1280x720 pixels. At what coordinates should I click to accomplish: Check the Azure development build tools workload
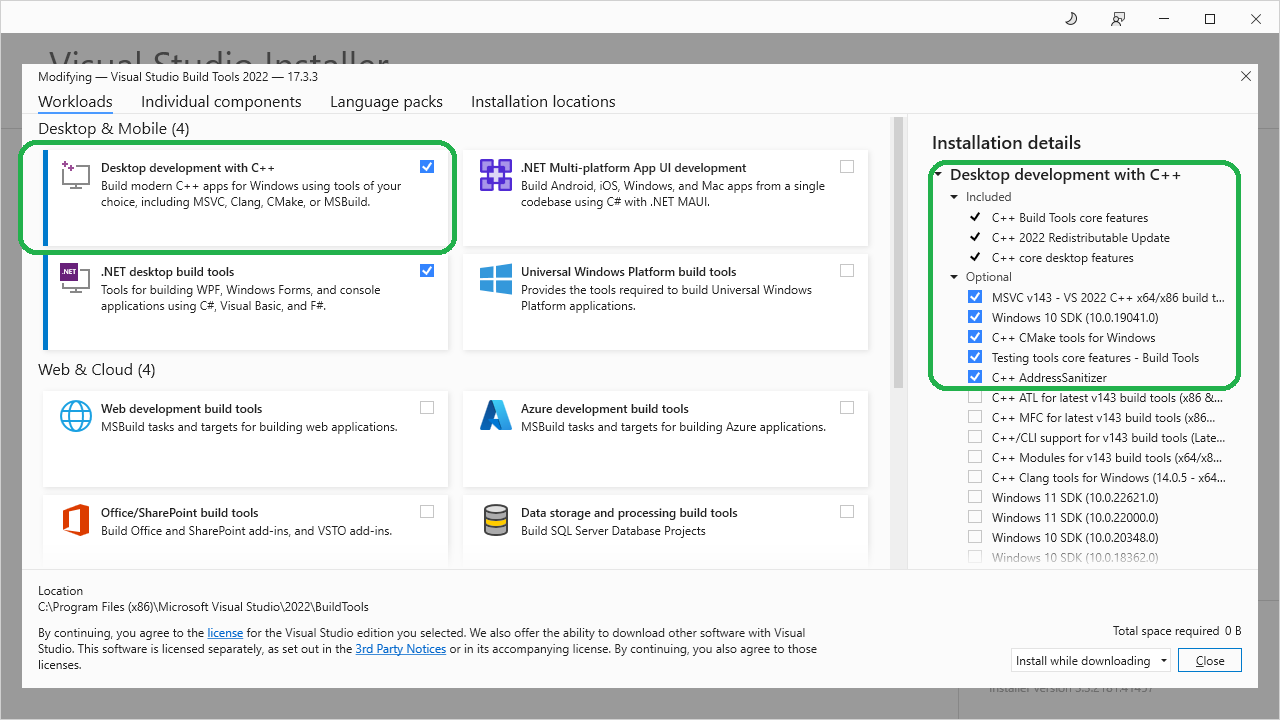point(847,407)
